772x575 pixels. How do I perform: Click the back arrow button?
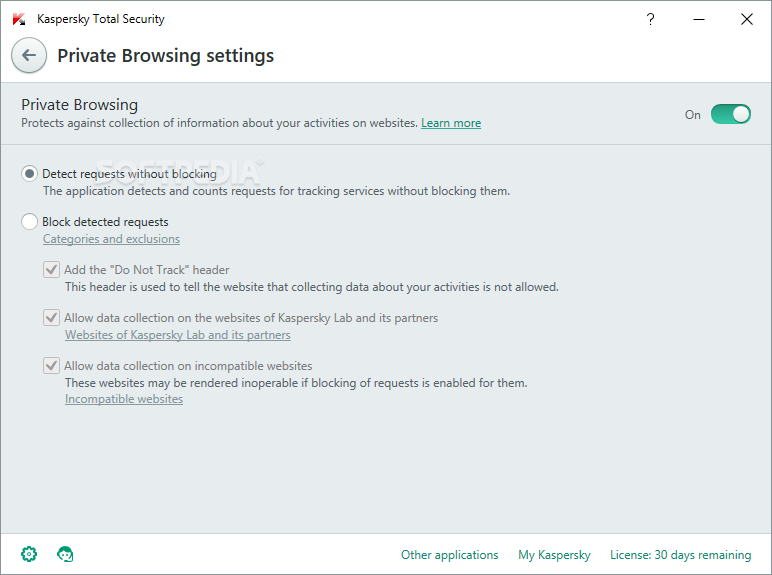pyautogui.click(x=29, y=56)
